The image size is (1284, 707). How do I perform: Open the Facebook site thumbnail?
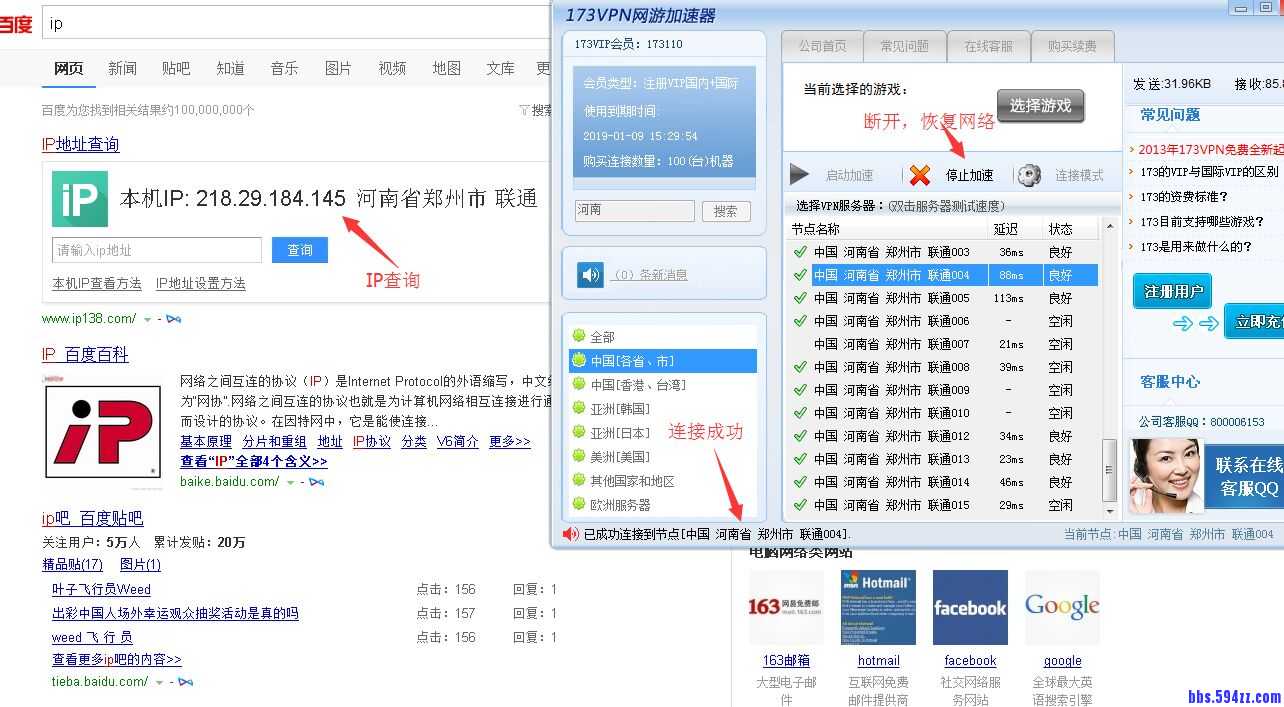point(970,607)
